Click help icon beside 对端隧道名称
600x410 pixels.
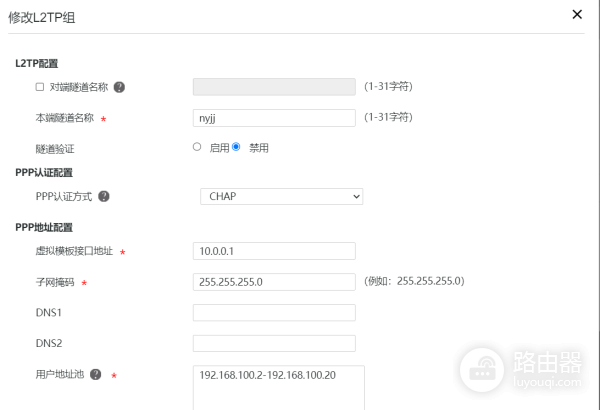pos(119,87)
